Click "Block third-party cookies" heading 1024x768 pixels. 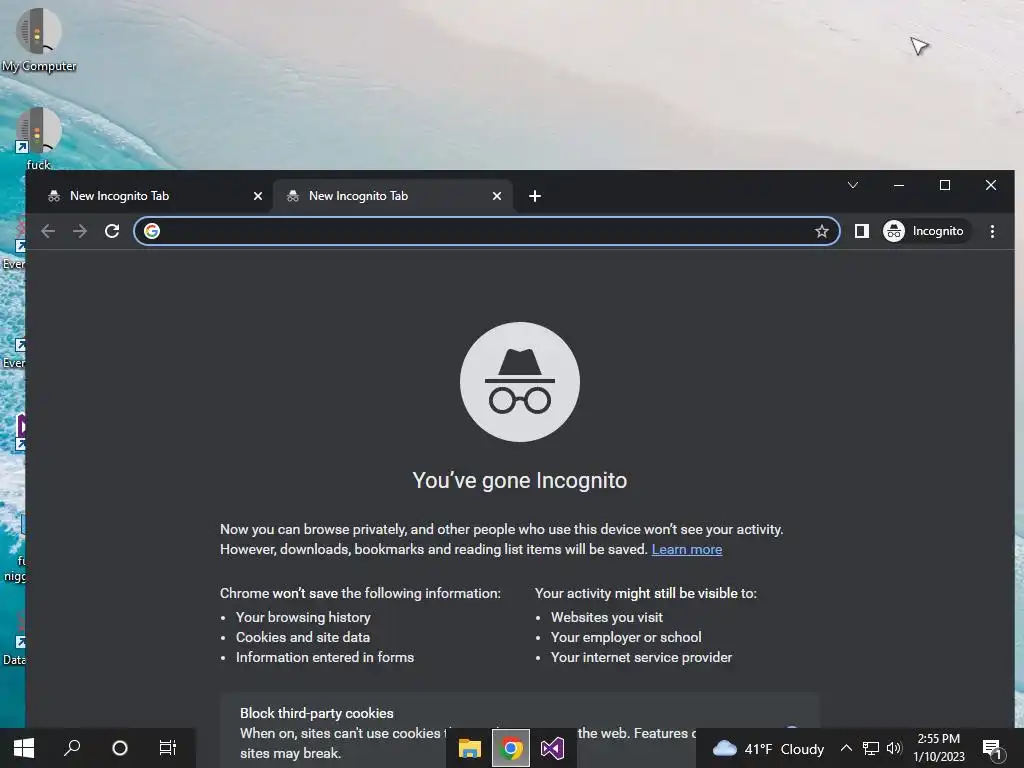[x=317, y=713]
